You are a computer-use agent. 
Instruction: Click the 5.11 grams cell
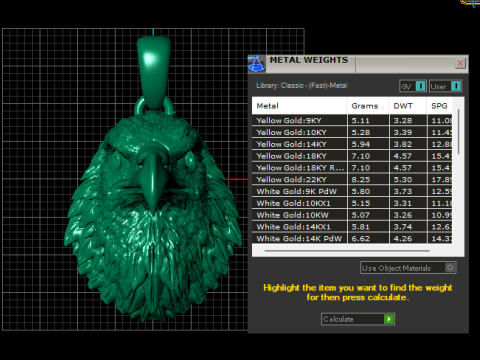click(368, 120)
